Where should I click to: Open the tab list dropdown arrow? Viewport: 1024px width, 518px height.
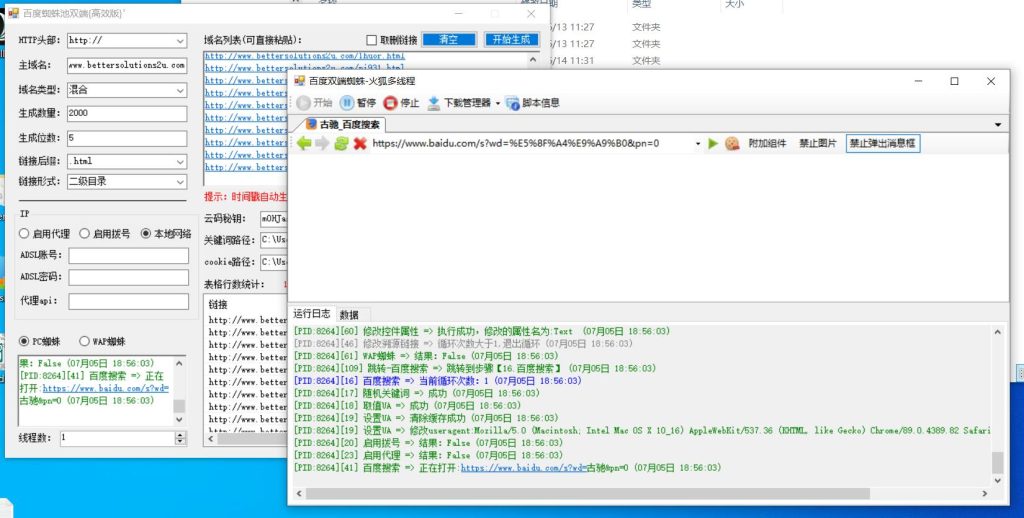point(998,125)
